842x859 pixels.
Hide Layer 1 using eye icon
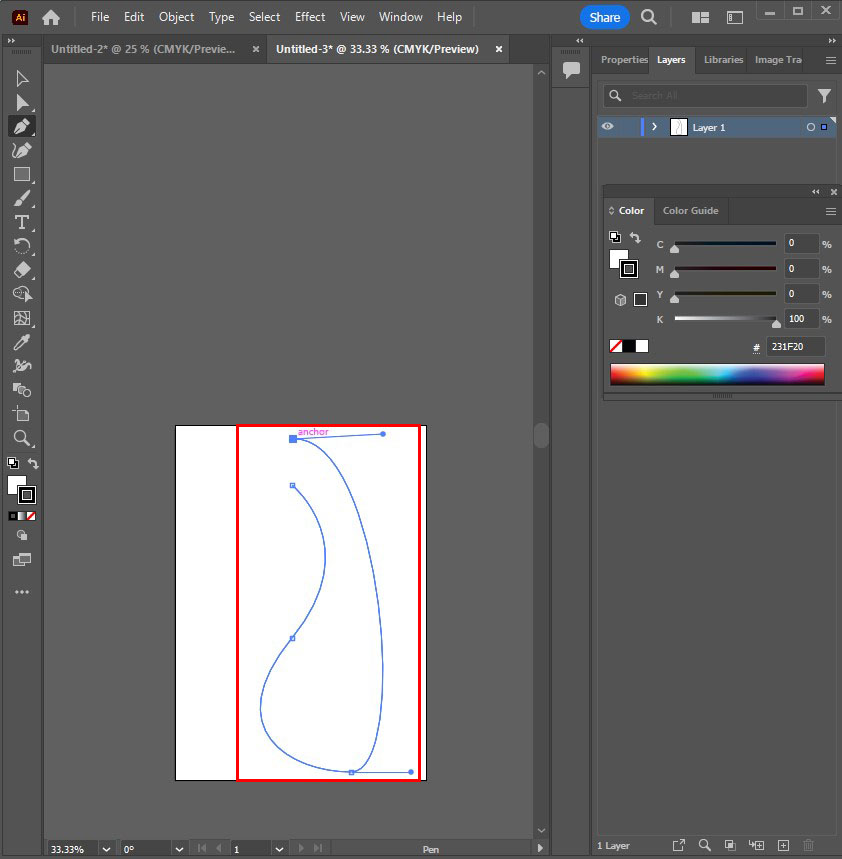607,127
